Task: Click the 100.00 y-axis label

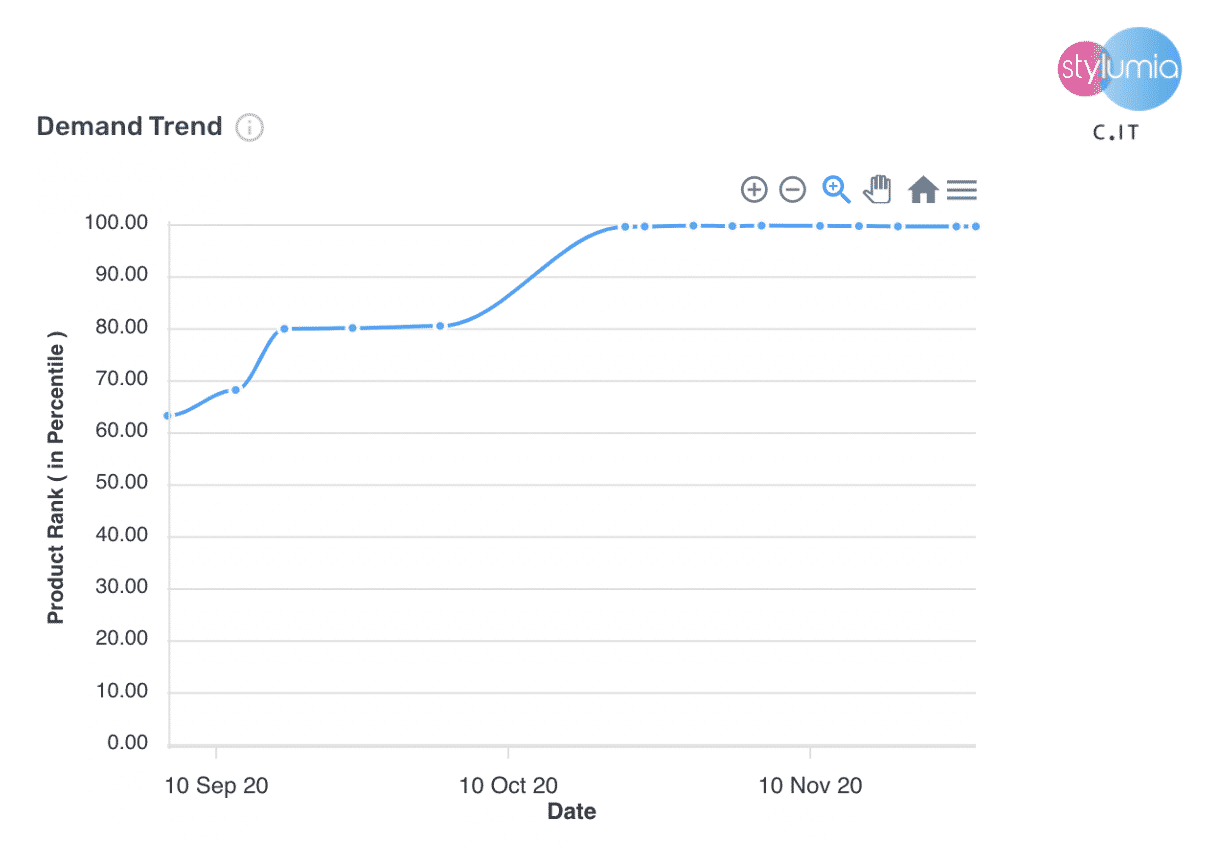Action: point(117,224)
